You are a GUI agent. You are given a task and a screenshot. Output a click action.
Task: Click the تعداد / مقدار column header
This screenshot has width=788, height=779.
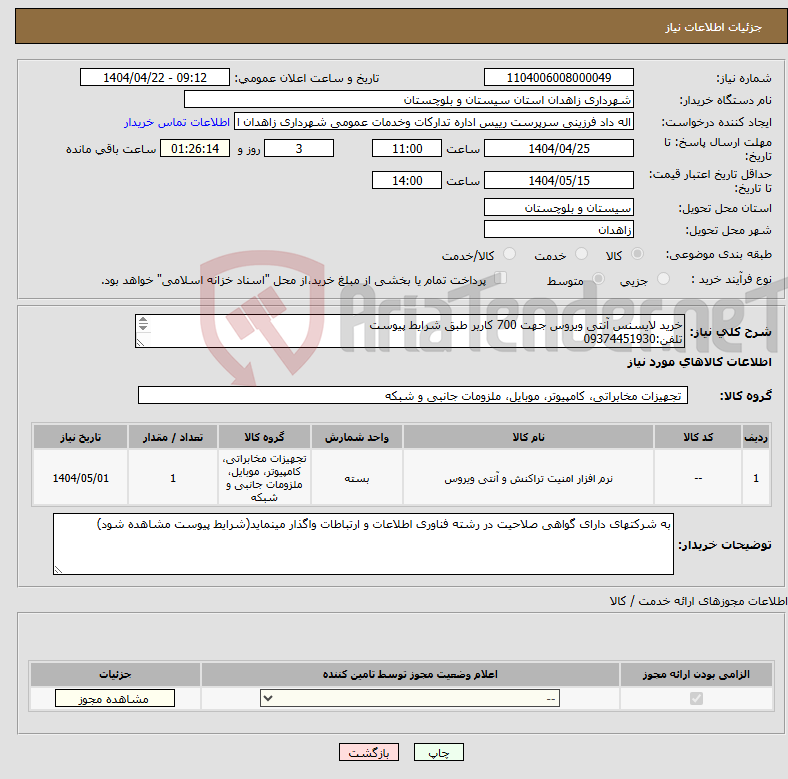pyautogui.click(x=173, y=437)
